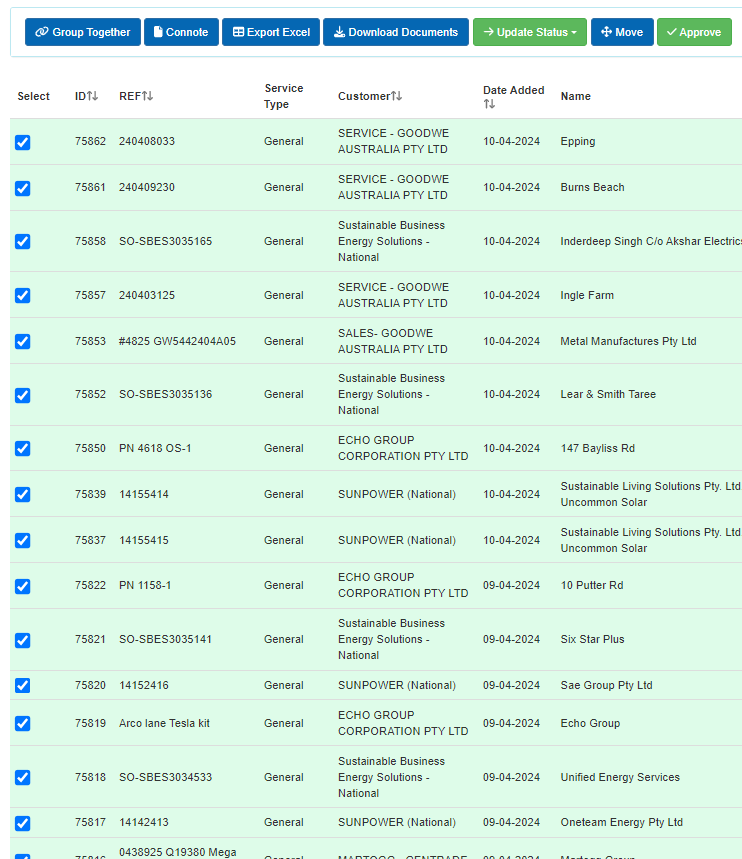
Task: Untick the checkbox for ID 75821
Action: pos(23,640)
